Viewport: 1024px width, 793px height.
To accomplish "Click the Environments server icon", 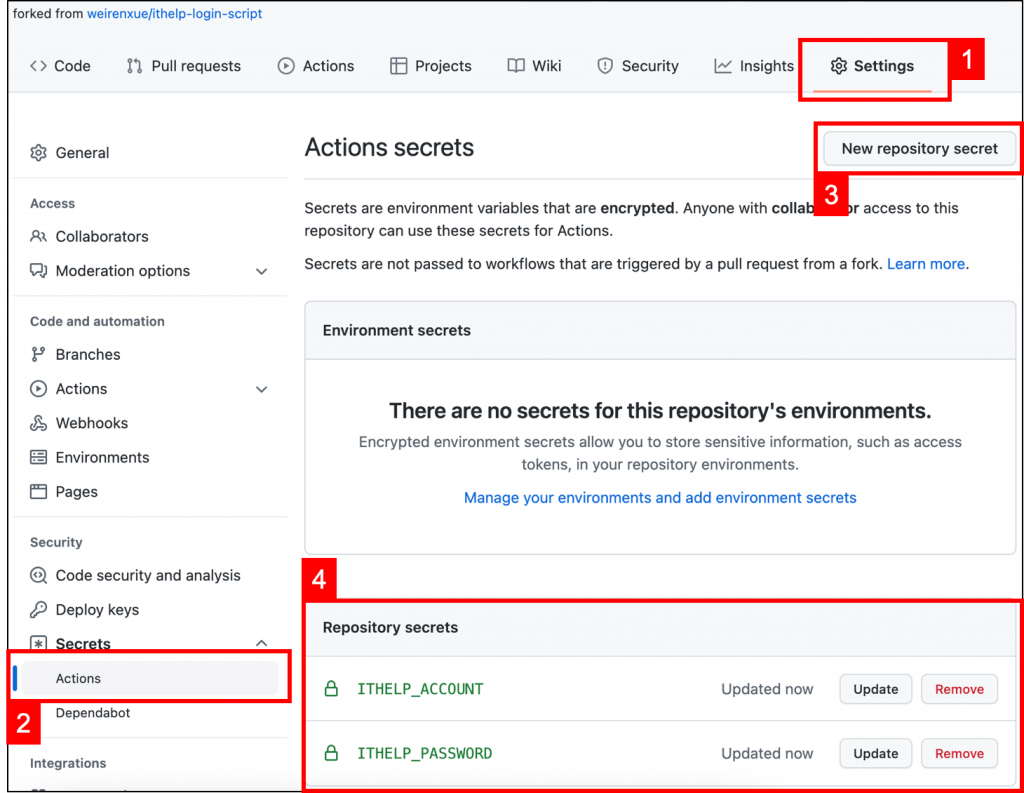I will (x=39, y=458).
